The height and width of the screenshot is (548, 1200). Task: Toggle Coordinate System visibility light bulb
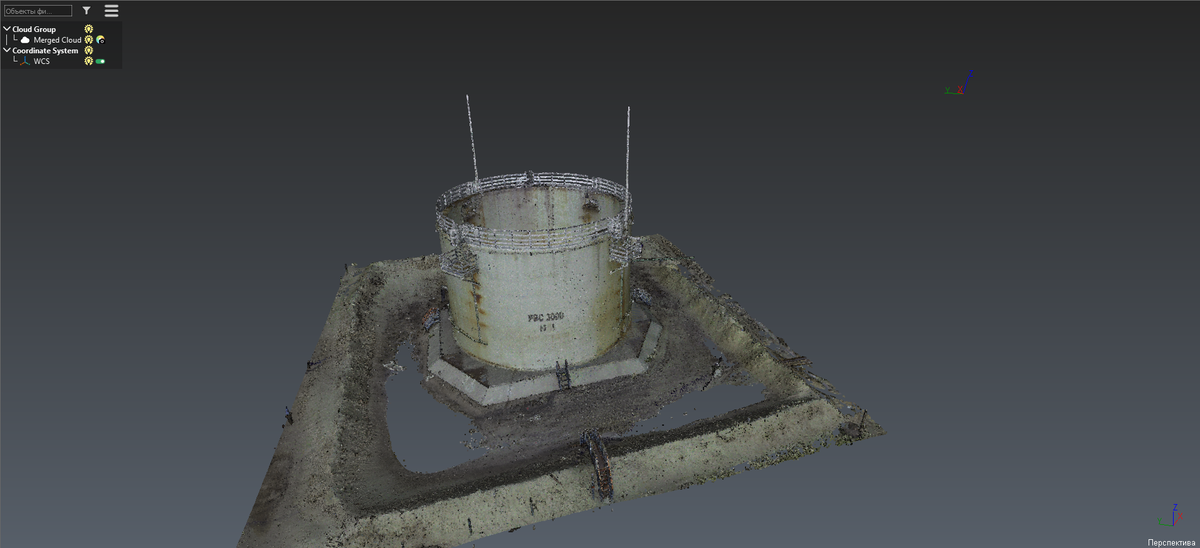point(89,50)
